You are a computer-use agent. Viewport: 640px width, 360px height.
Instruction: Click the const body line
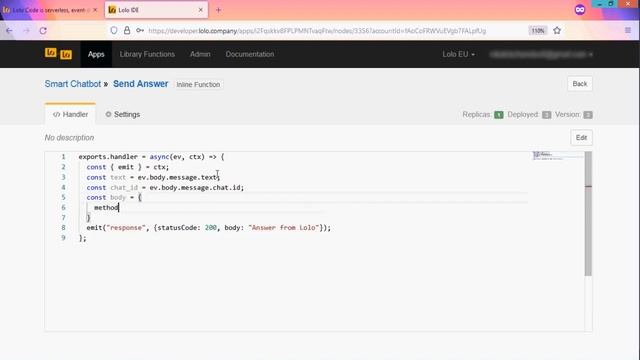click(114, 197)
